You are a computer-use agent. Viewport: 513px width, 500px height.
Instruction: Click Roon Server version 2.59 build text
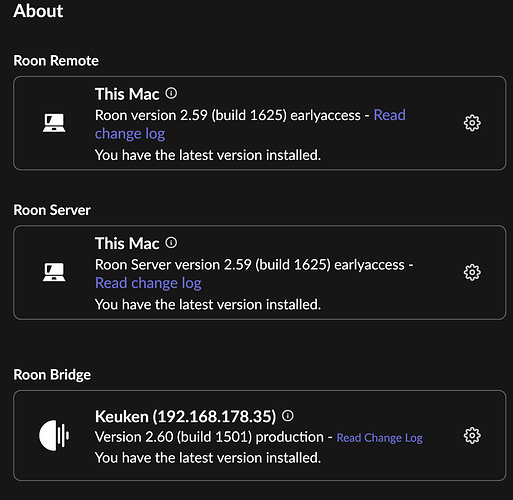coord(254,265)
